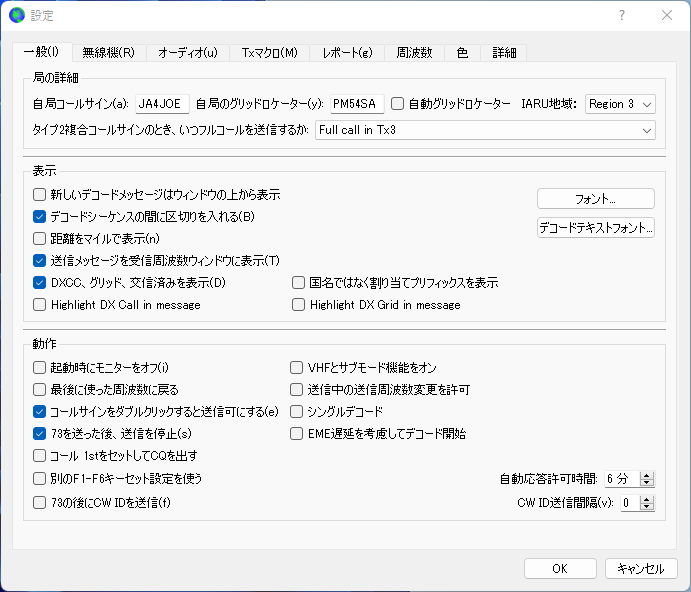Screen dimensions: 691x592
Task: Enable EME遅延を考慮してデコード開始
Action: (296, 433)
